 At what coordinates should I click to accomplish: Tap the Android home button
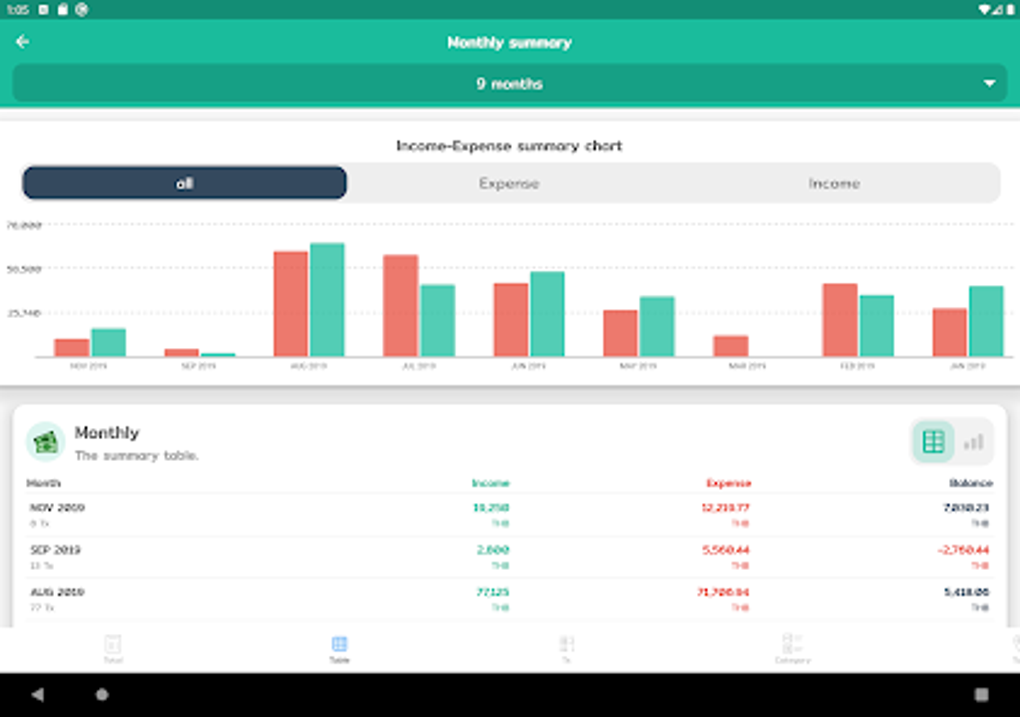100,692
